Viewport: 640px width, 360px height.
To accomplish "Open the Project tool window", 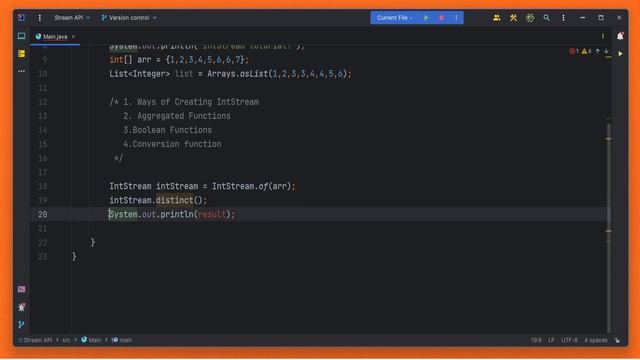I will pyautogui.click(x=21, y=36).
